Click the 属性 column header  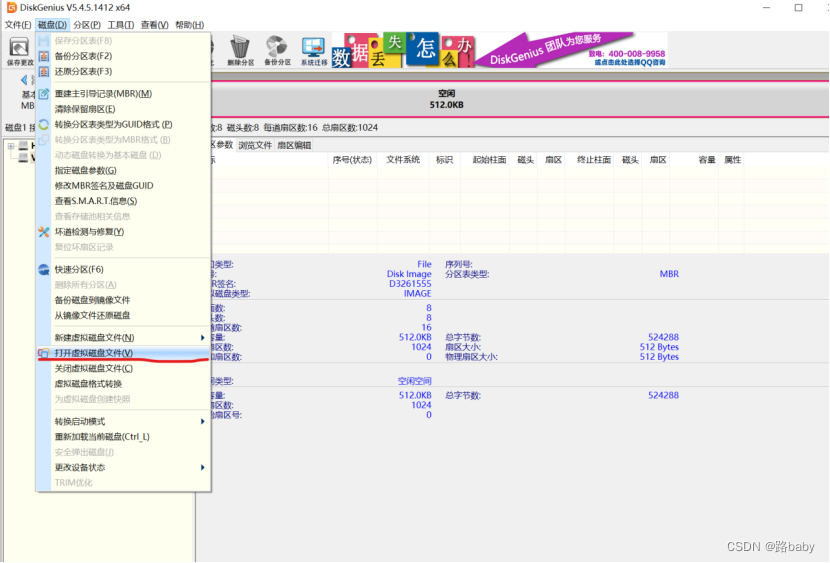[733, 159]
